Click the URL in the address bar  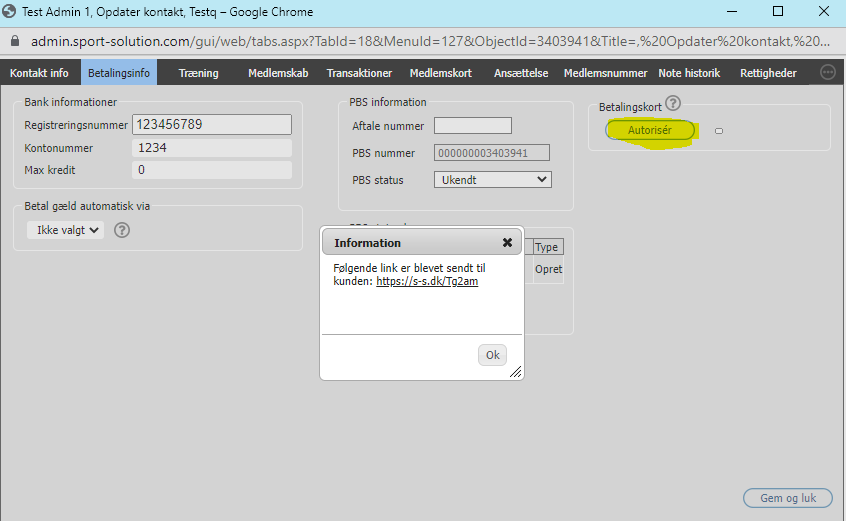tap(430, 42)
